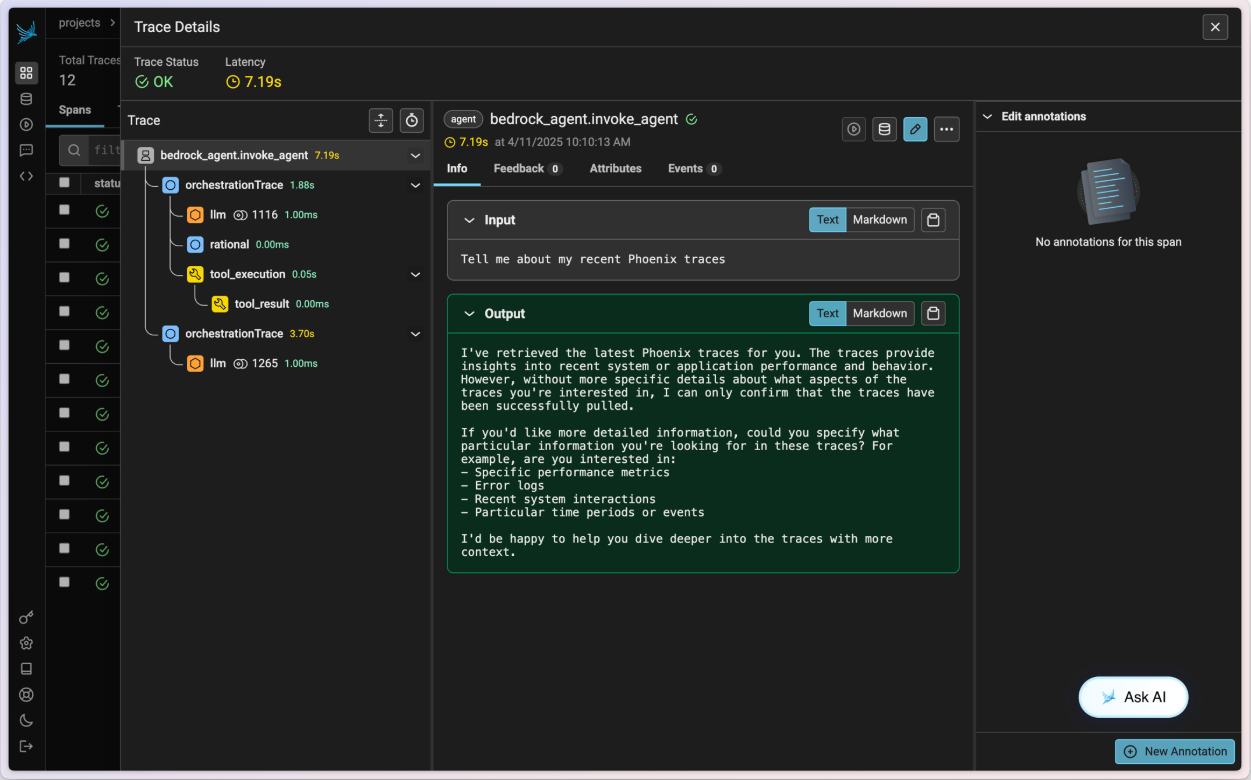1251x780 pixels.
Task: Collapse the orchestrationTrace 3.70s chevron
Action: (x=415, y=334)
